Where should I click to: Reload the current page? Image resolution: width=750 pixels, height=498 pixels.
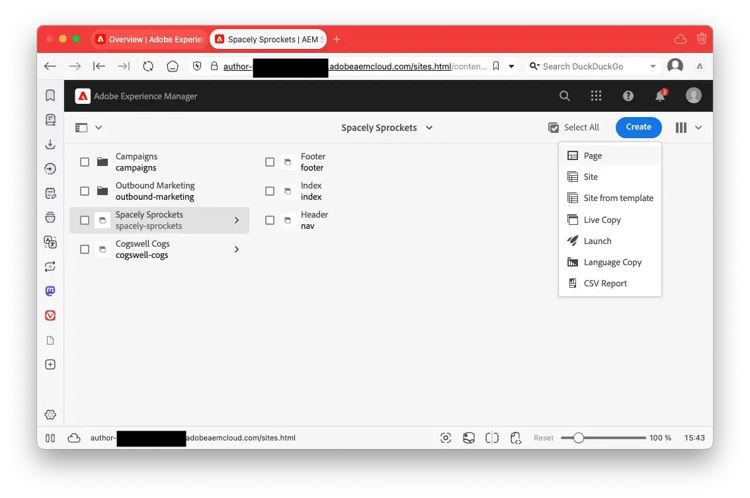click(148, 66)
